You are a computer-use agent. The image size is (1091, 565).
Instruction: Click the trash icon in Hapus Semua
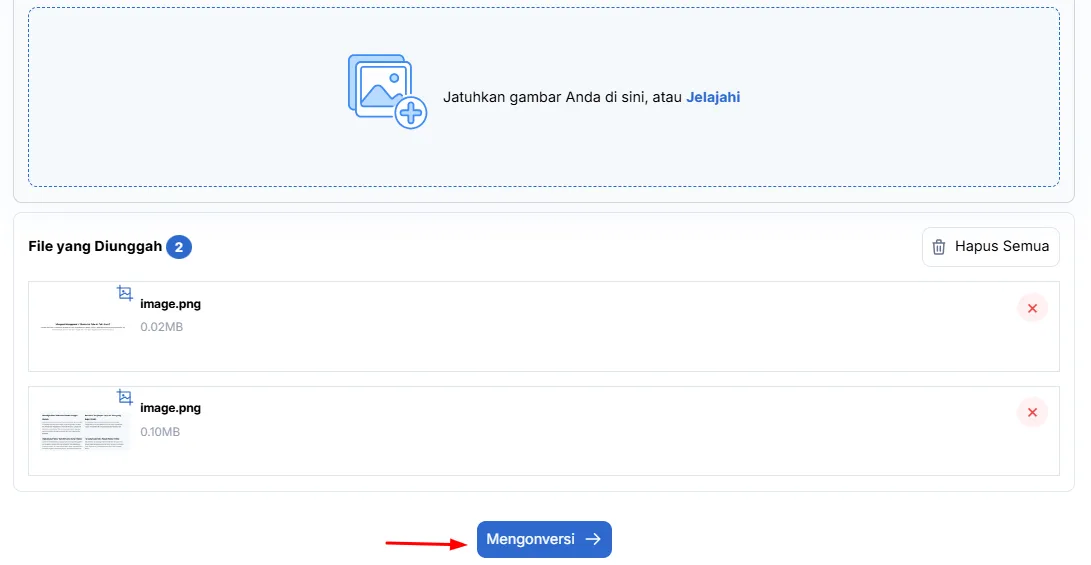pos(939,247)
